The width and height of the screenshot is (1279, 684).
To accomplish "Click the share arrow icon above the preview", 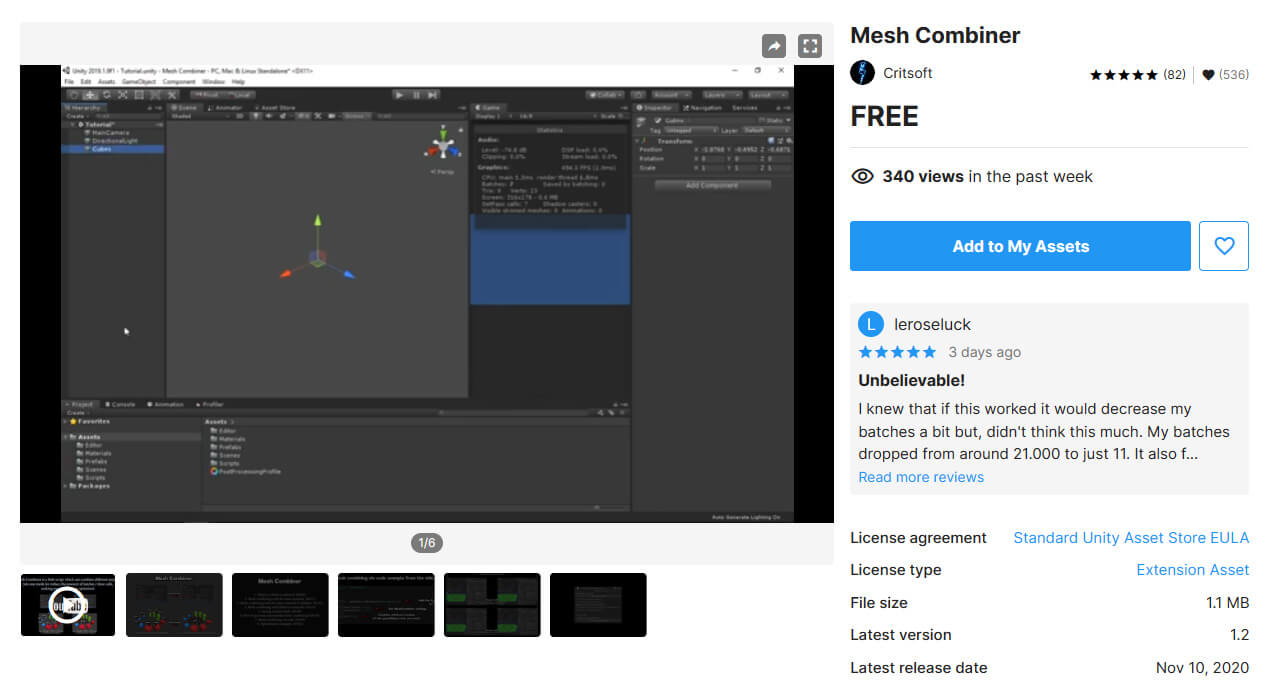I will click(x=774, y=46).
